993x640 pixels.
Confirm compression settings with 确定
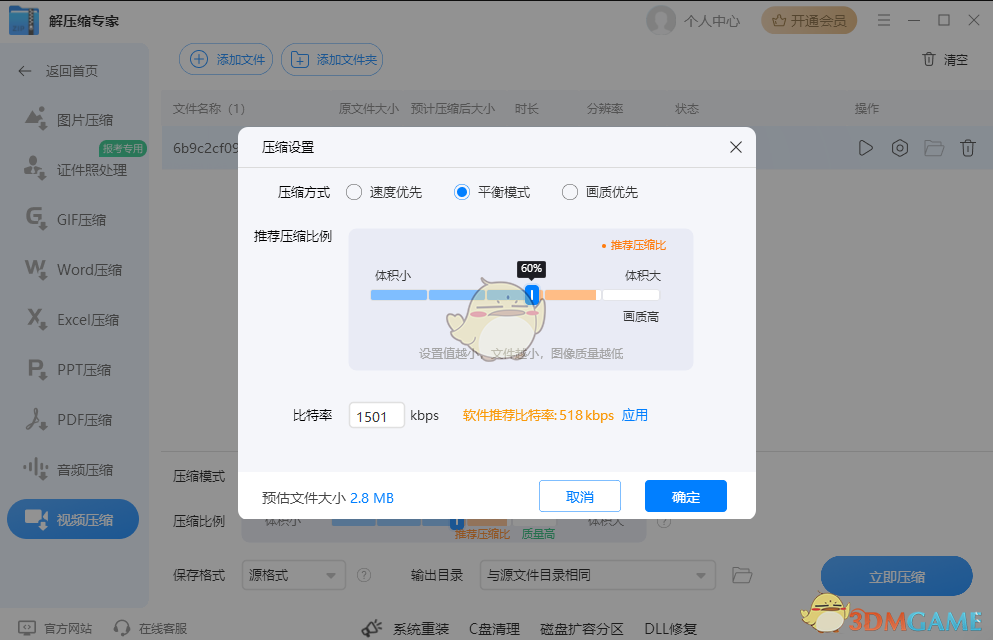(685, 496)
